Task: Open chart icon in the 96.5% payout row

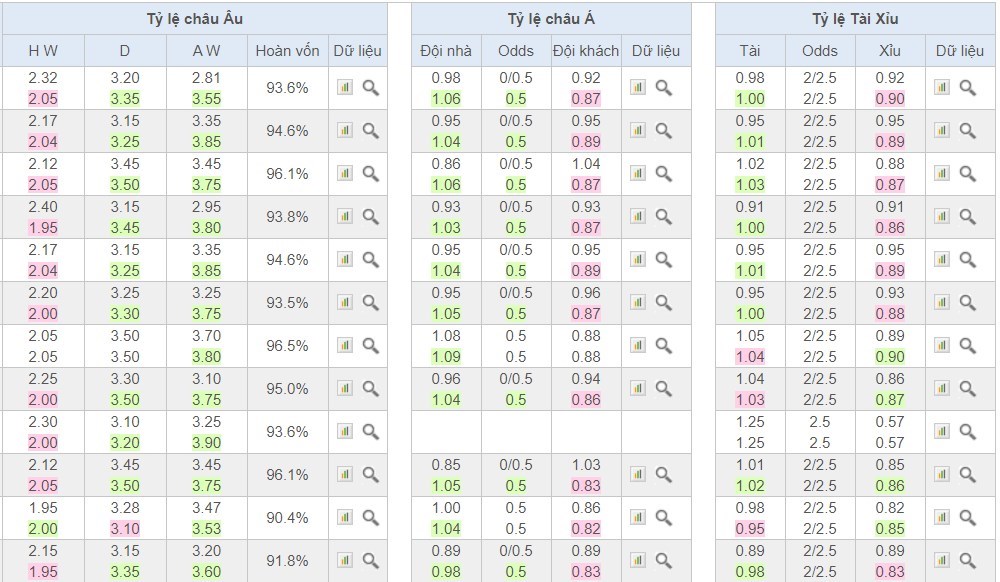Action: click(345, 346)
